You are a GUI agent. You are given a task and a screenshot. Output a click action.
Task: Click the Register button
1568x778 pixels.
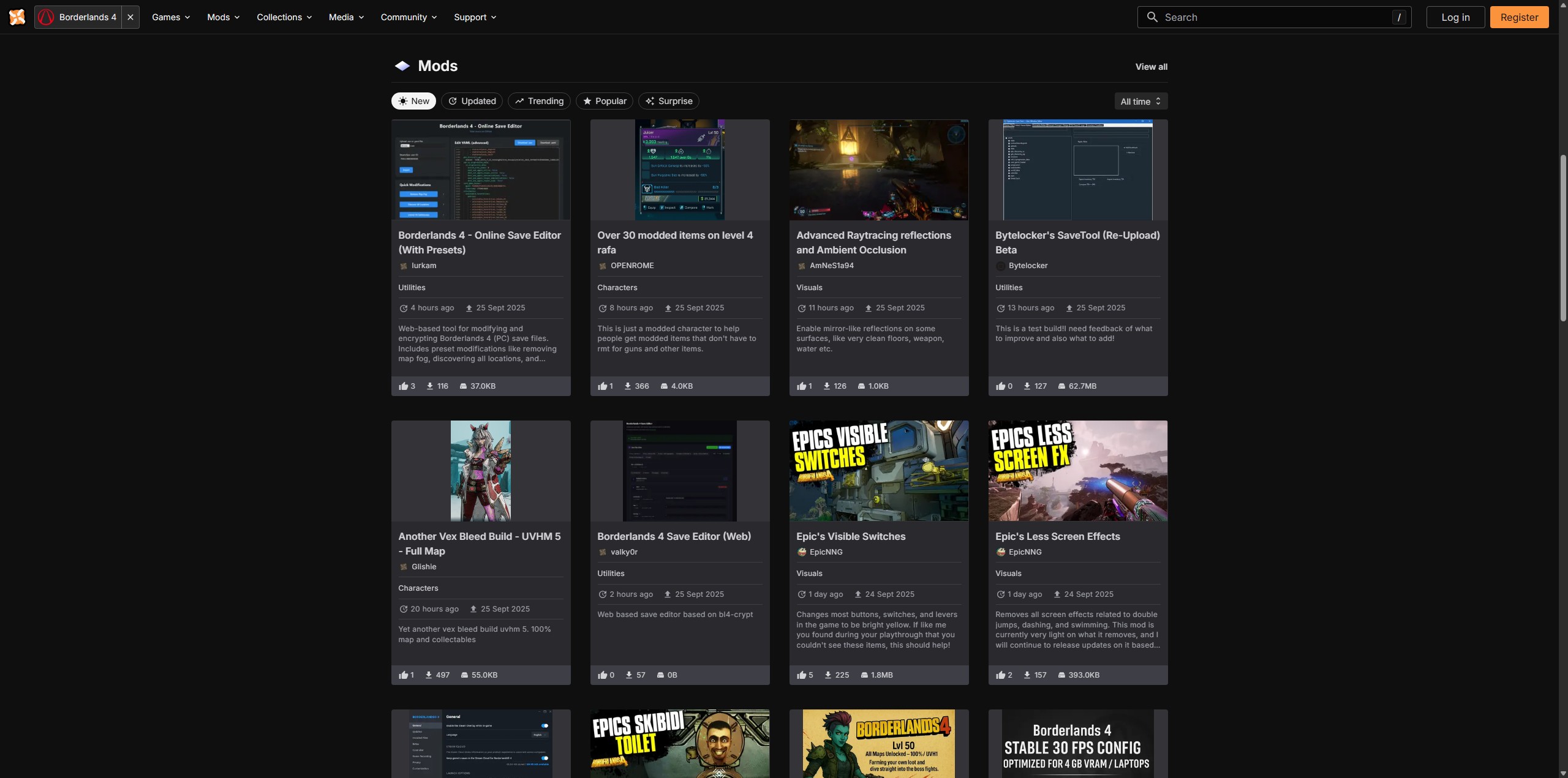[1519, 17]
